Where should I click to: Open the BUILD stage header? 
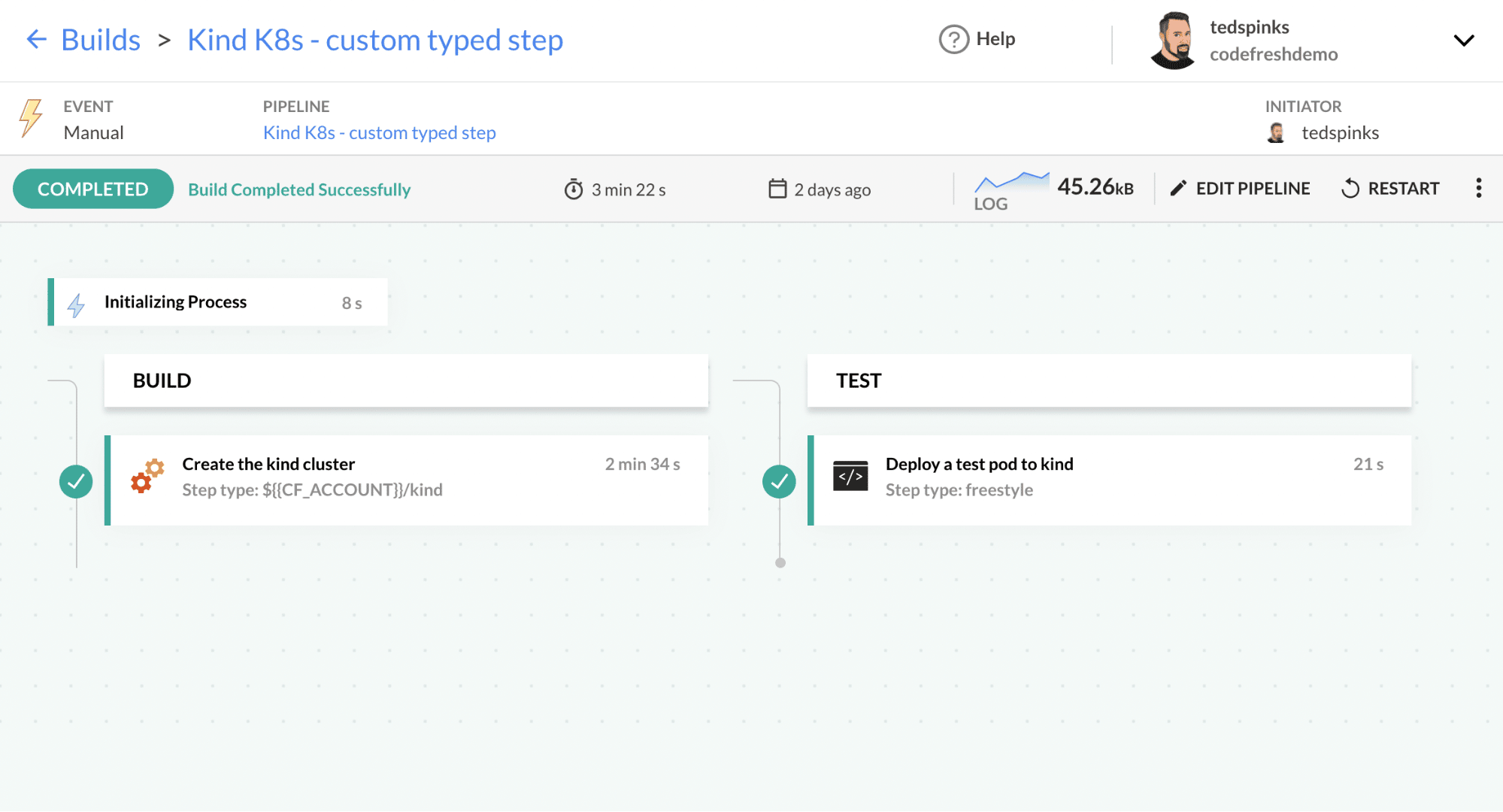[x=406, y=381]
